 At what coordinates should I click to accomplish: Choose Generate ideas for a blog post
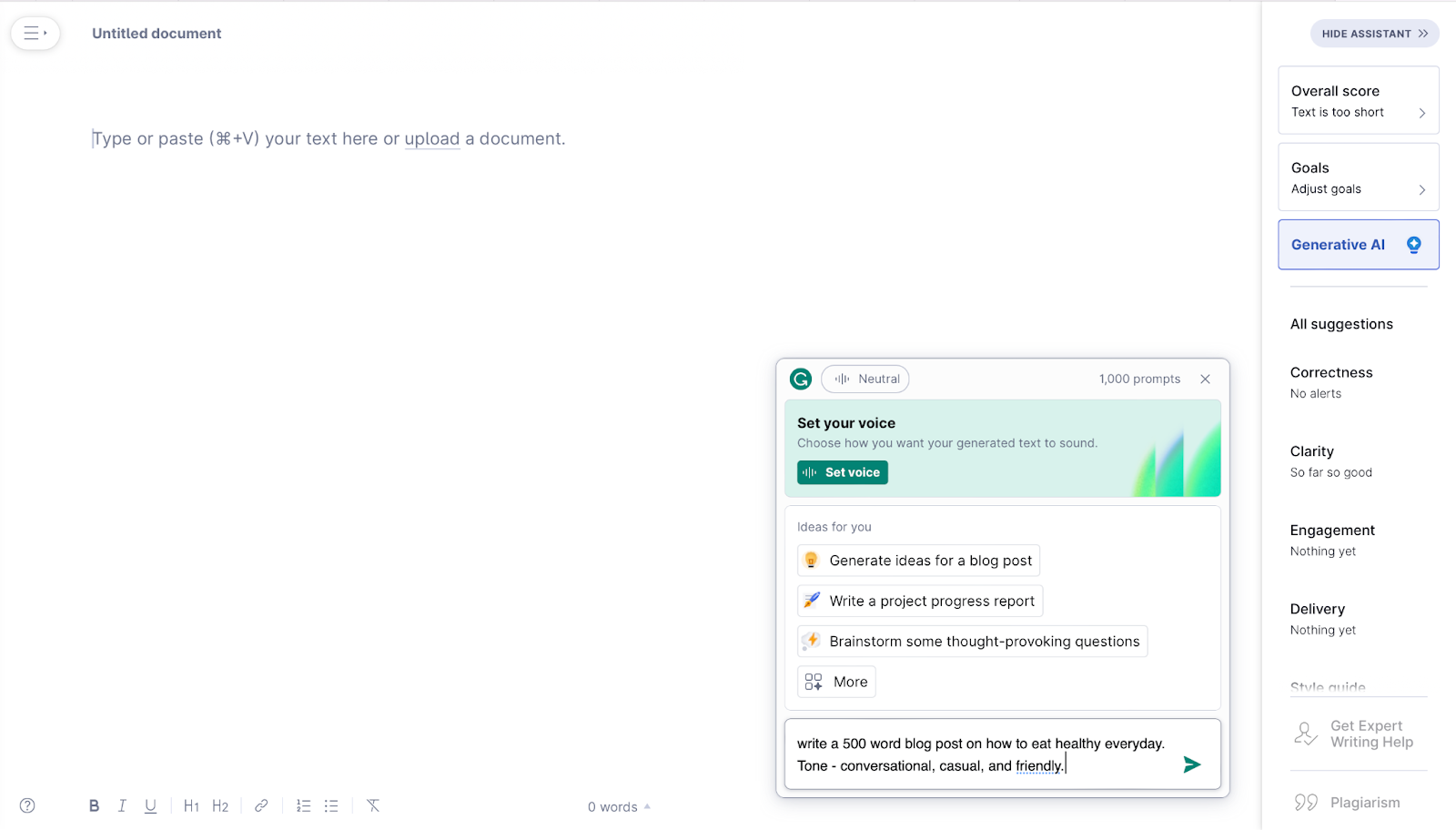[918, 561]
